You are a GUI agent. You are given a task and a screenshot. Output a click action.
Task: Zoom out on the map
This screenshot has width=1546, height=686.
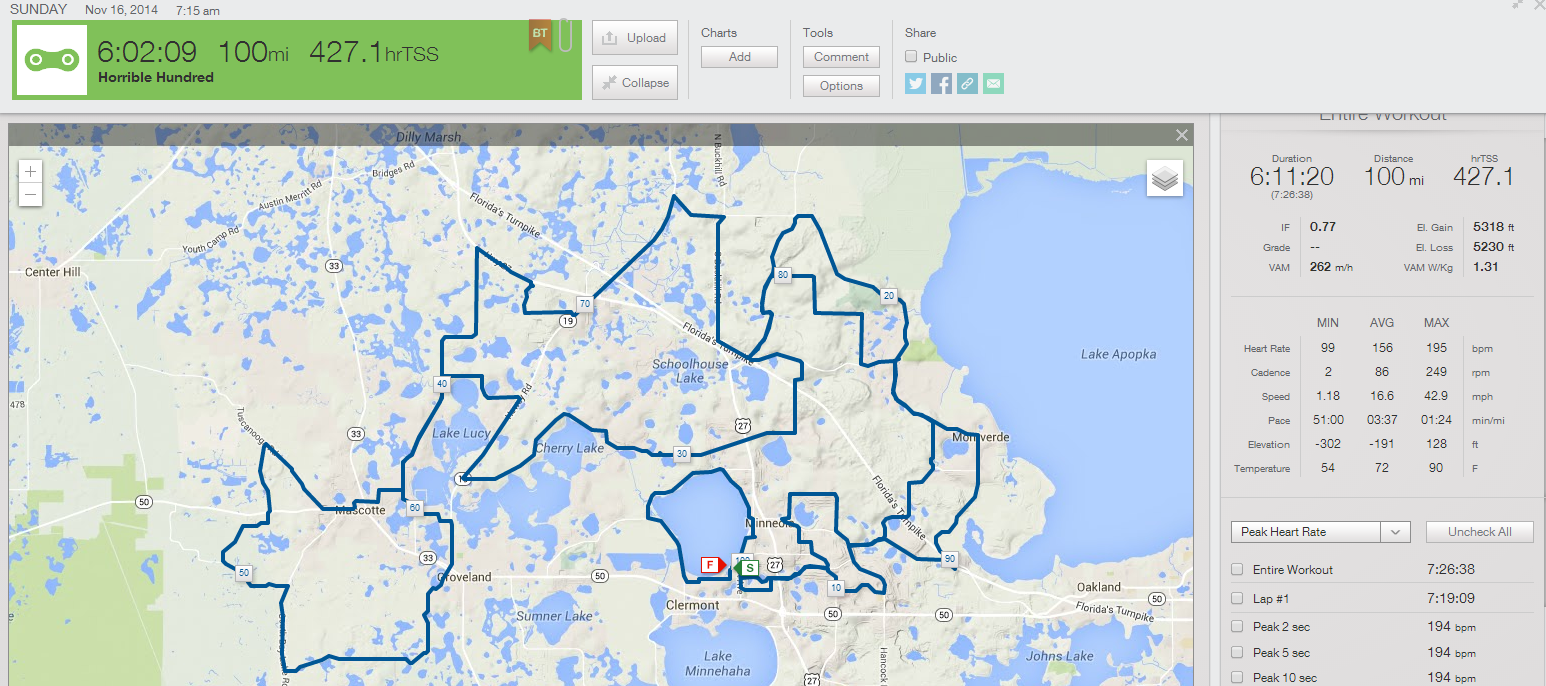pos(30,194)
